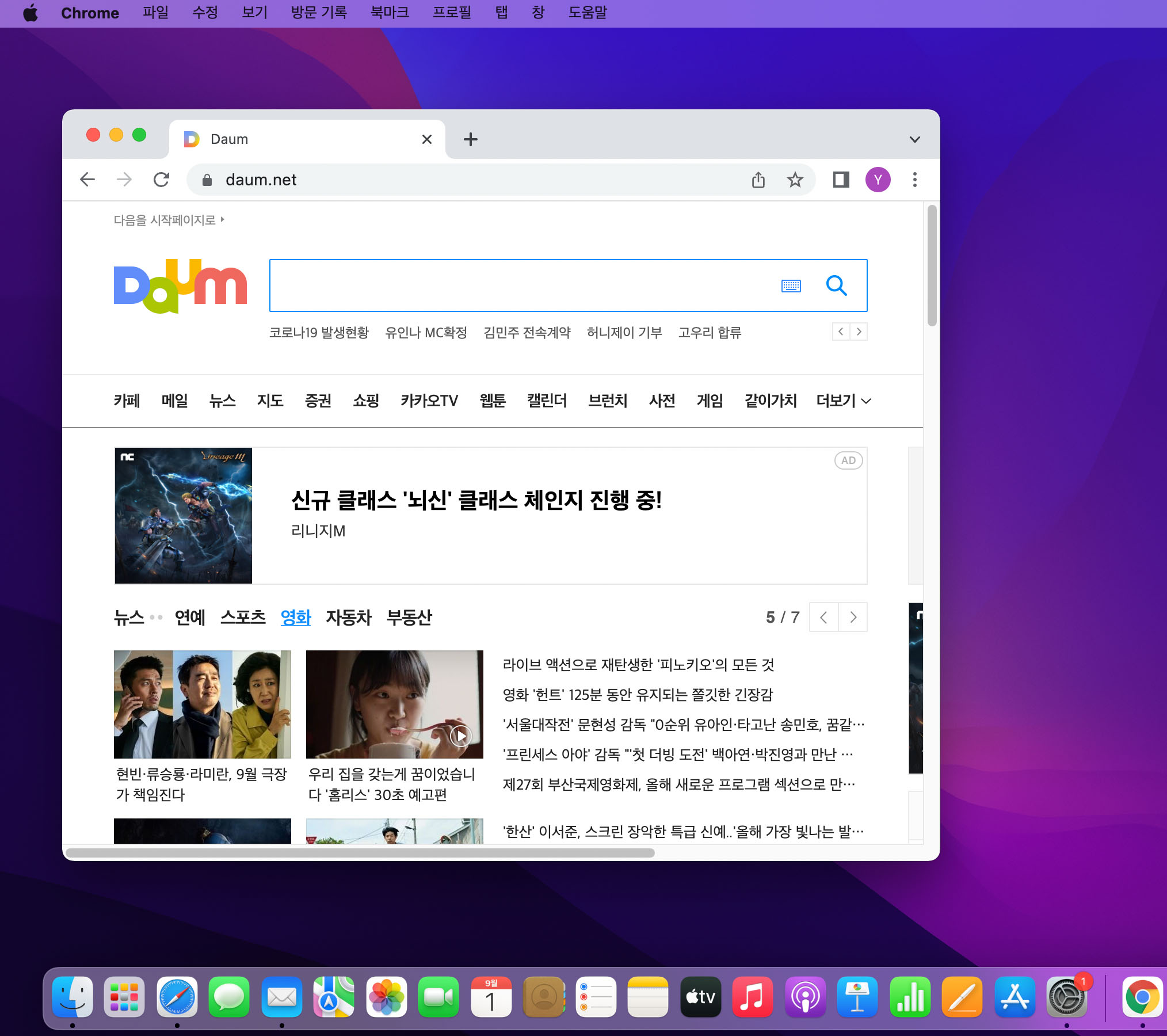
Task: Open Finder from the dock
Action: click(x=73, y=997)
